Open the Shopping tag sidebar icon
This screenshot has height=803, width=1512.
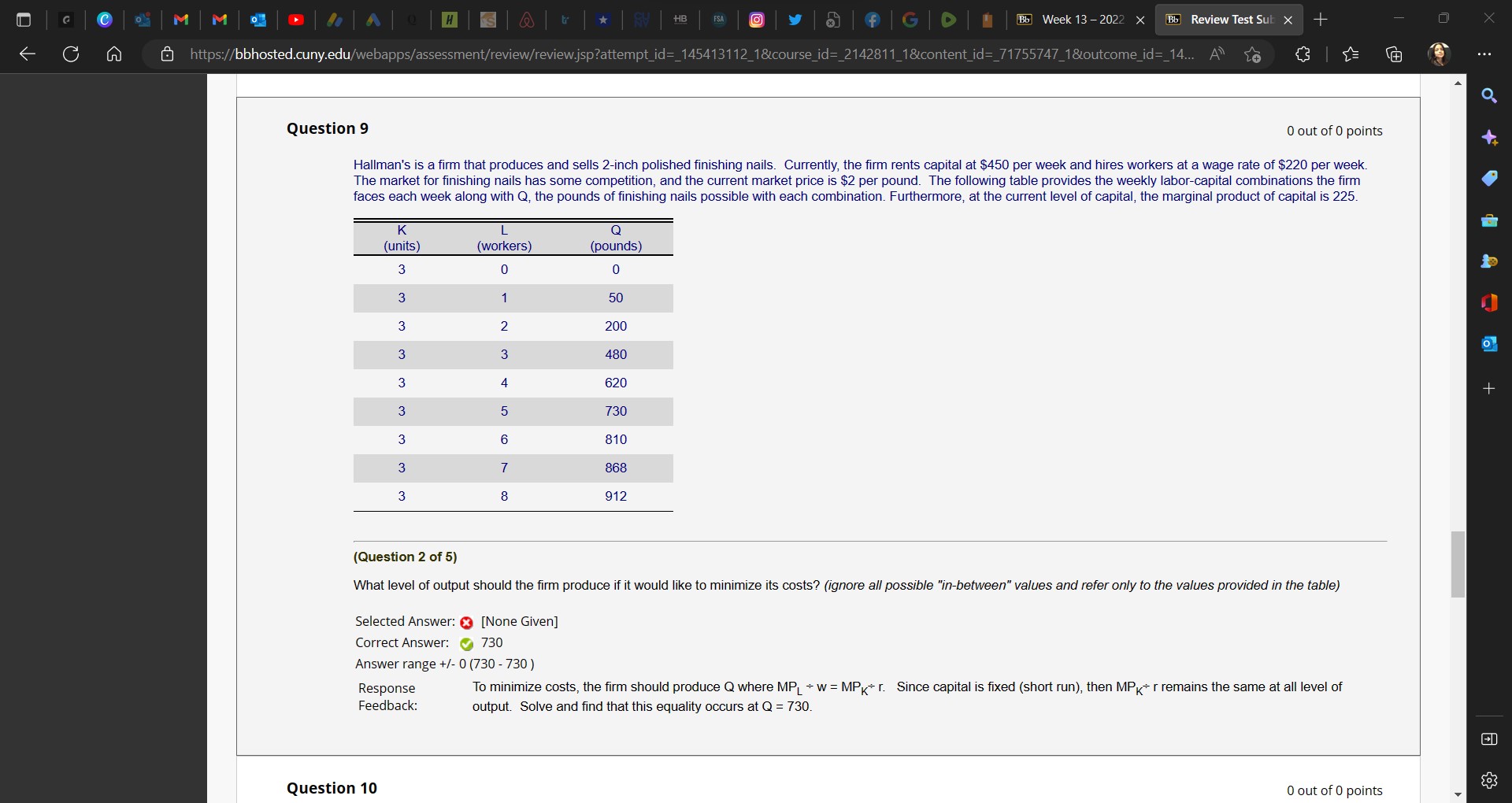1491,178
